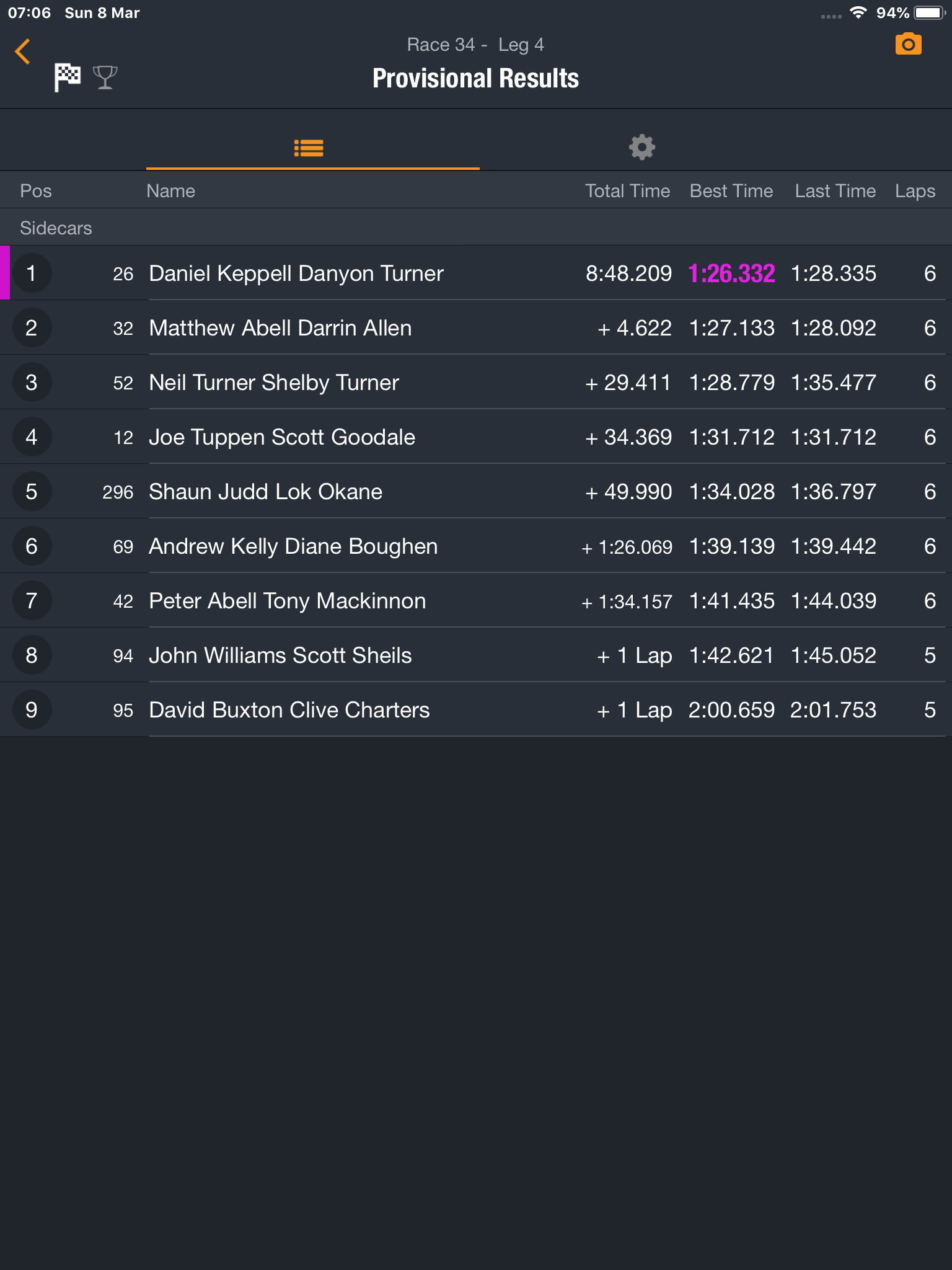Switch to the trophy standings icon

point(105,78)
